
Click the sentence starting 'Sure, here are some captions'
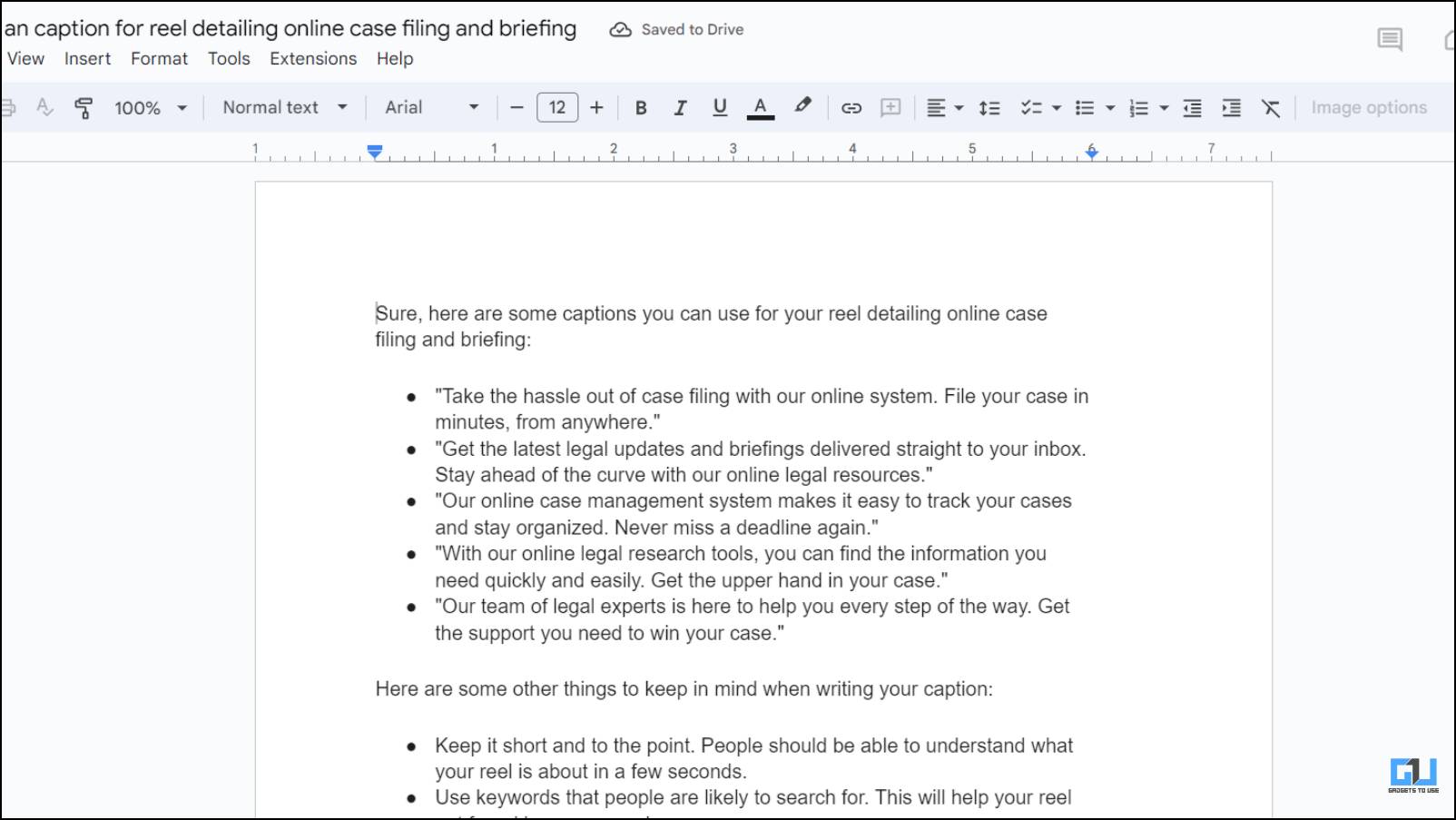(x=711, y=326)
